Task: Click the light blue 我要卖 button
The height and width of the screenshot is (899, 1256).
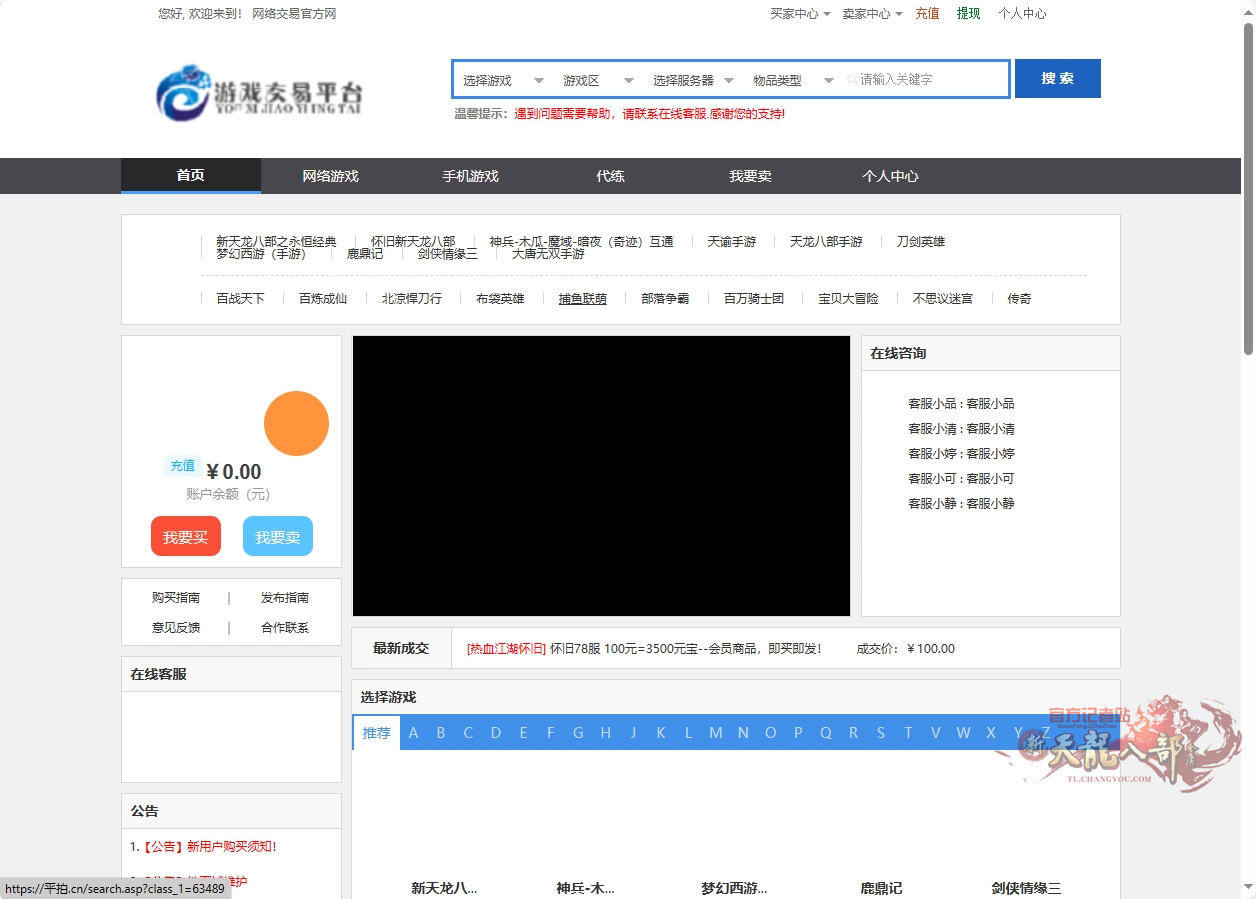Action: pos(277,537)
